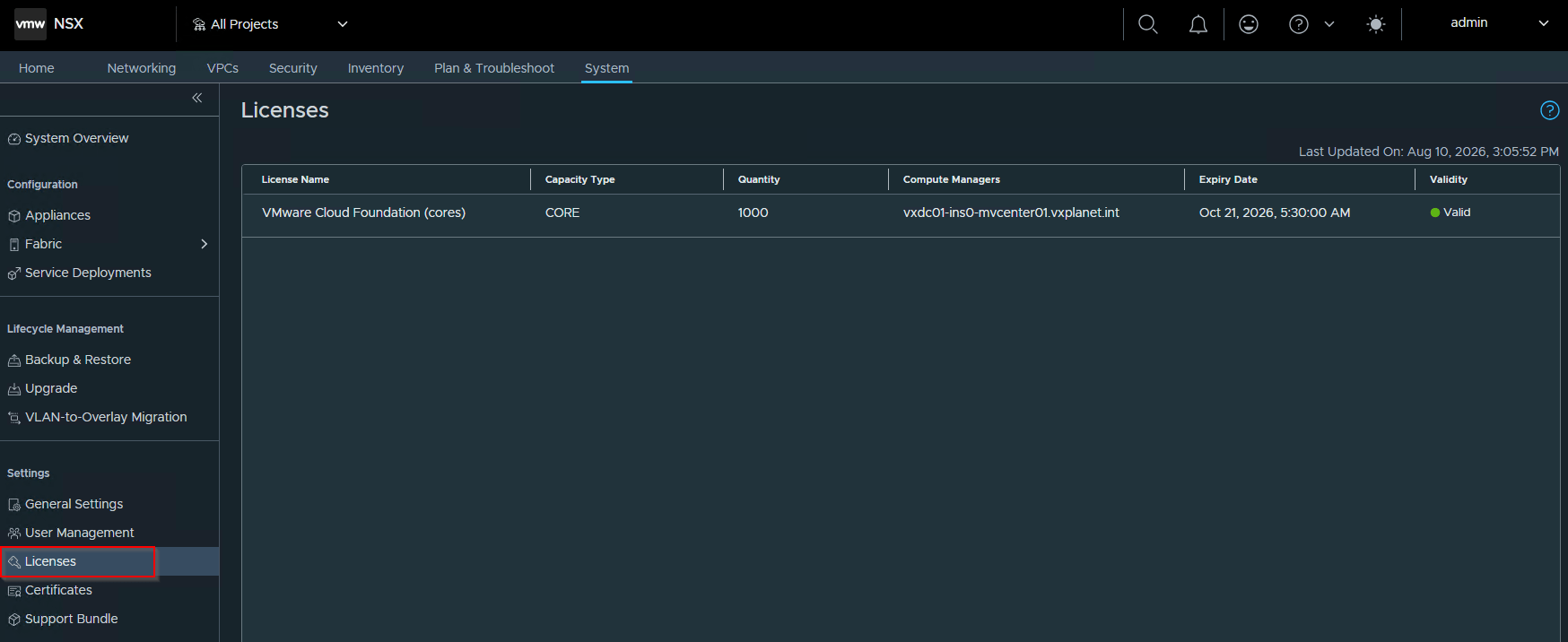This screenshot has height=642, width=1568.
Task: Click the VMware NSX logo
Action: tap(30, 24)
